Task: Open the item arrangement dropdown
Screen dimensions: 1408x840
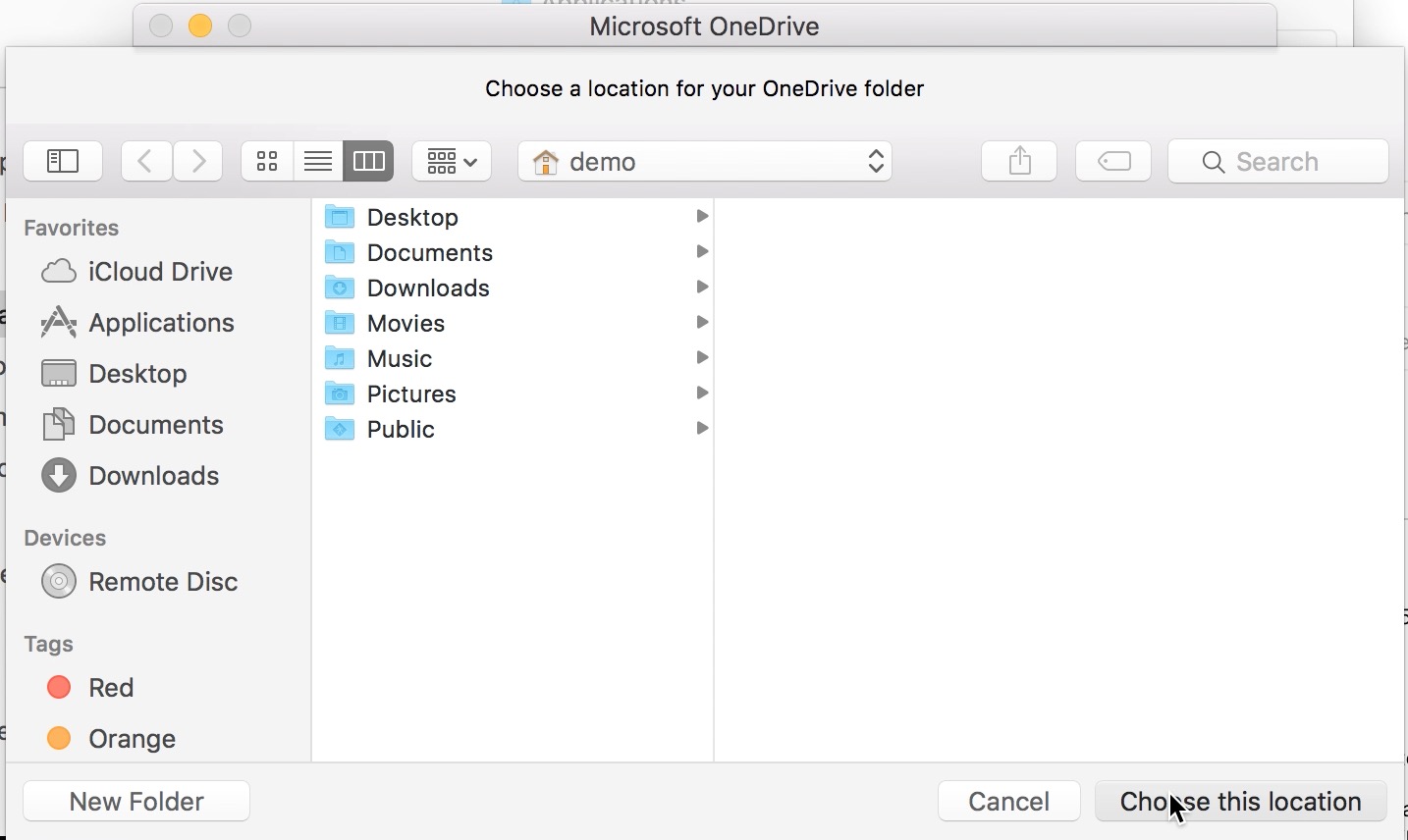Action: click(452, 161)
